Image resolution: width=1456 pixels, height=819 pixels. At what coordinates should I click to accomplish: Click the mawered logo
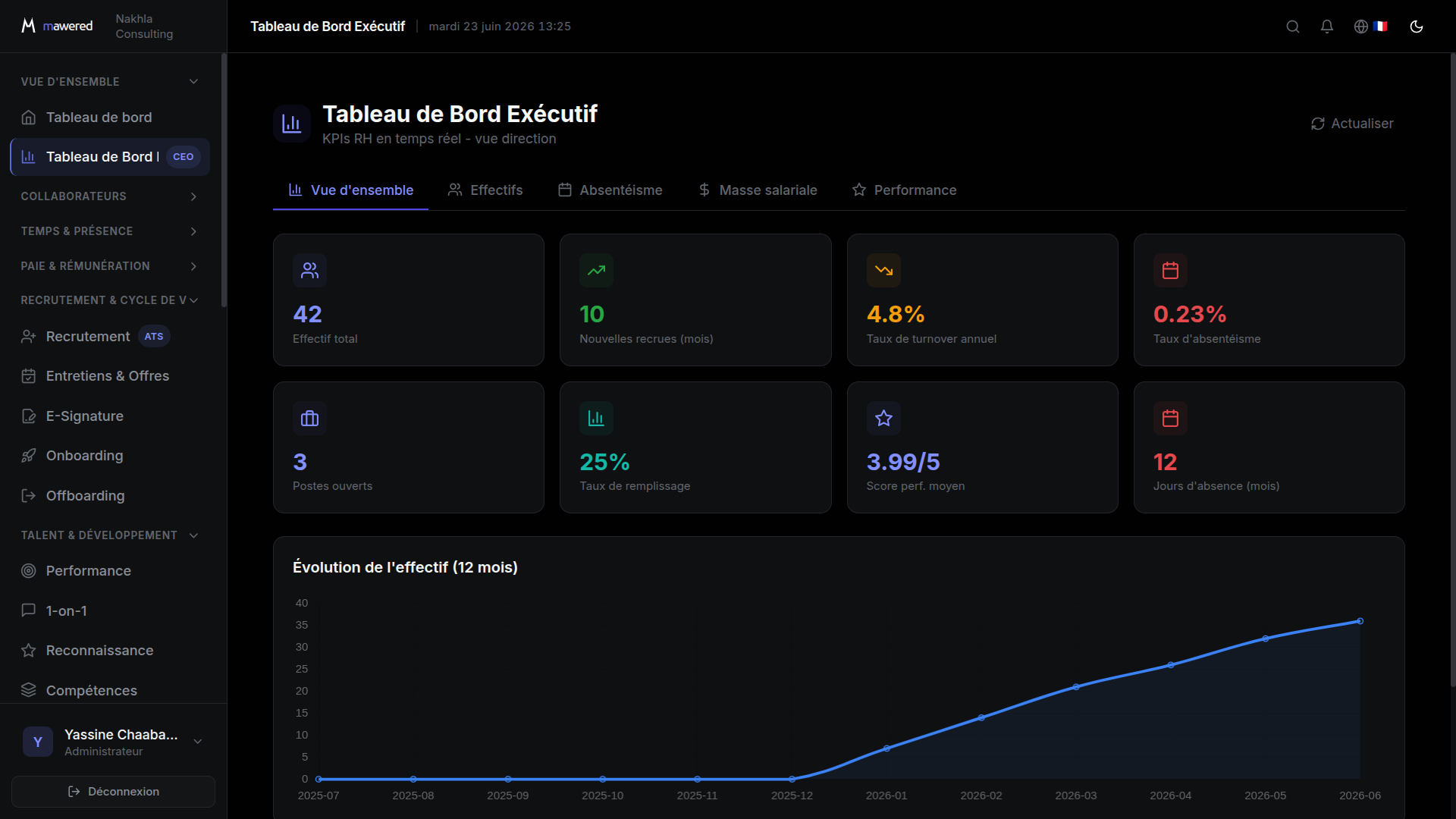[57, 26]
